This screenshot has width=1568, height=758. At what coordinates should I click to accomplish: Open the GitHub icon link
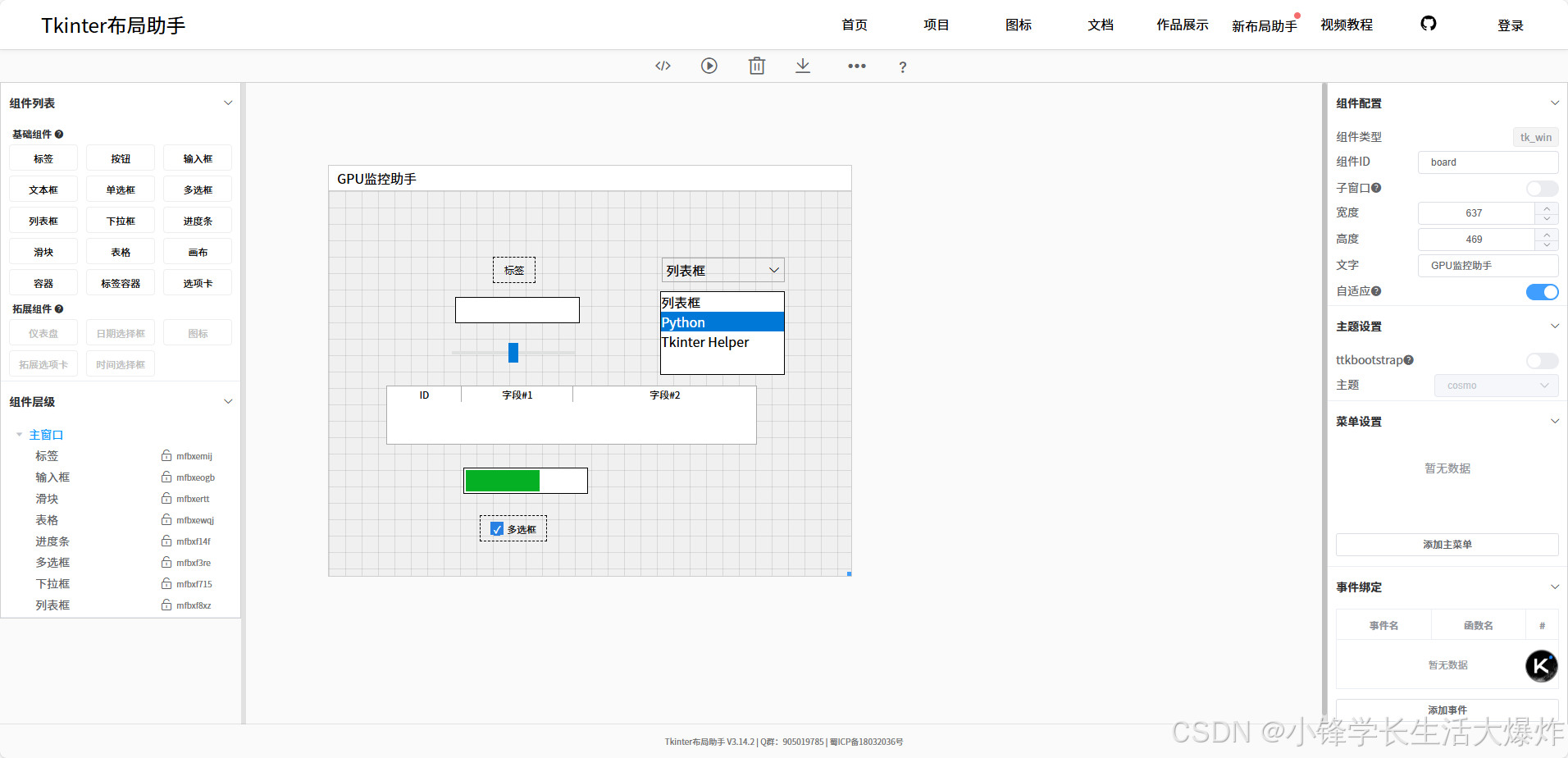point(1429,24)
